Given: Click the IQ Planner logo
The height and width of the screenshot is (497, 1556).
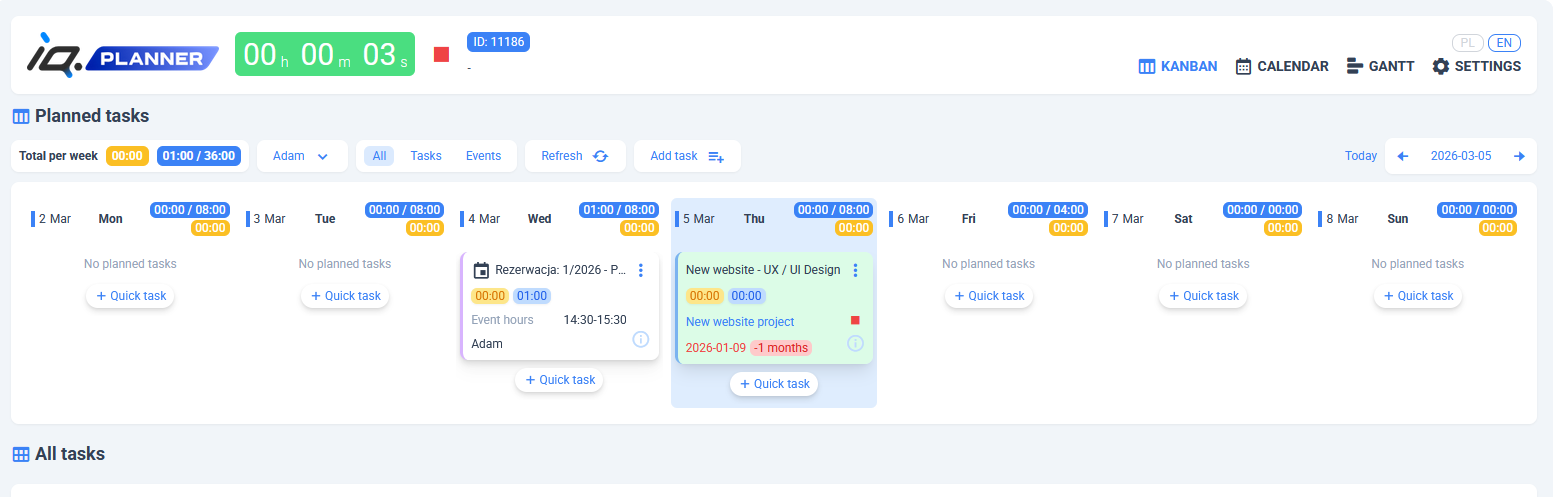Looking at the screenshot, I should (x=122, y=55).
